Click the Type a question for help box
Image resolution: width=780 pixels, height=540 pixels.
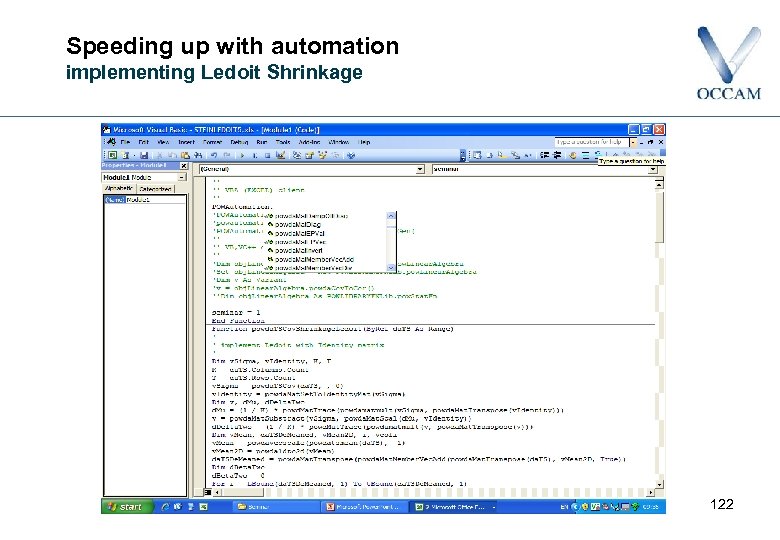point(591,142)
